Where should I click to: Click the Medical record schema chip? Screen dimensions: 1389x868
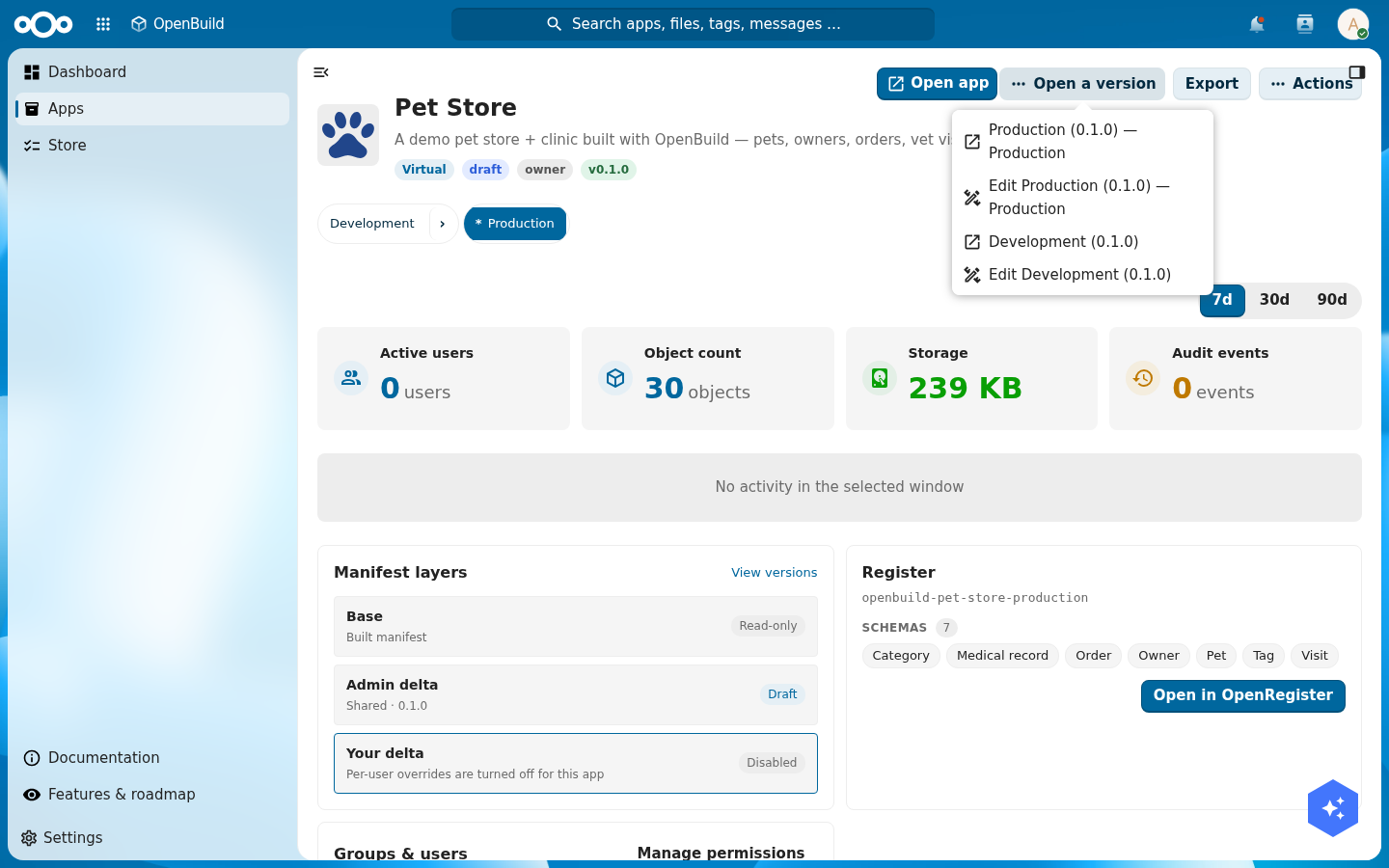[x=1002, y=656]
